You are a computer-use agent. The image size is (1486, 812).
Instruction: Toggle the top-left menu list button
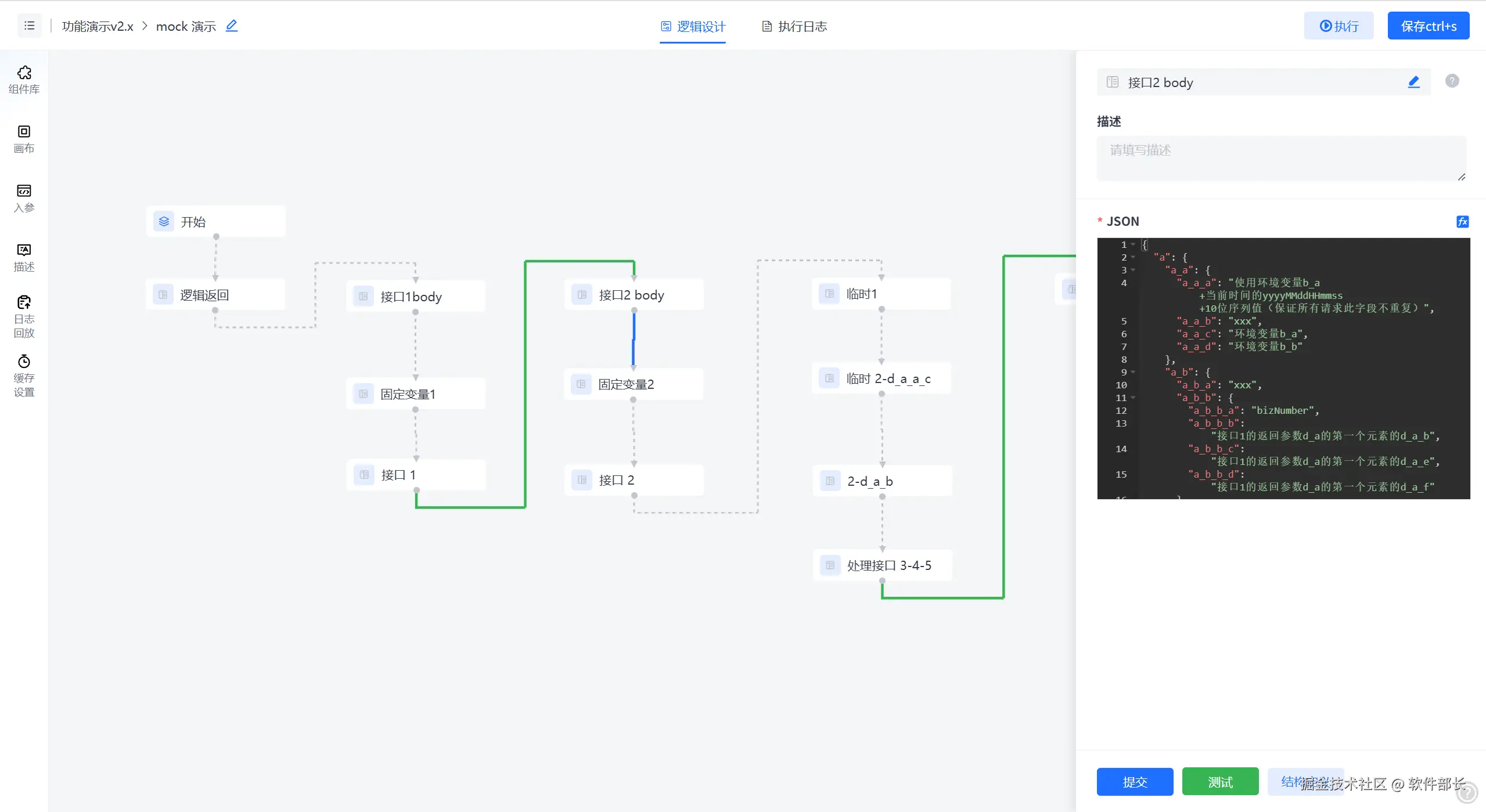pyautogui.click(x=29, y=26)
